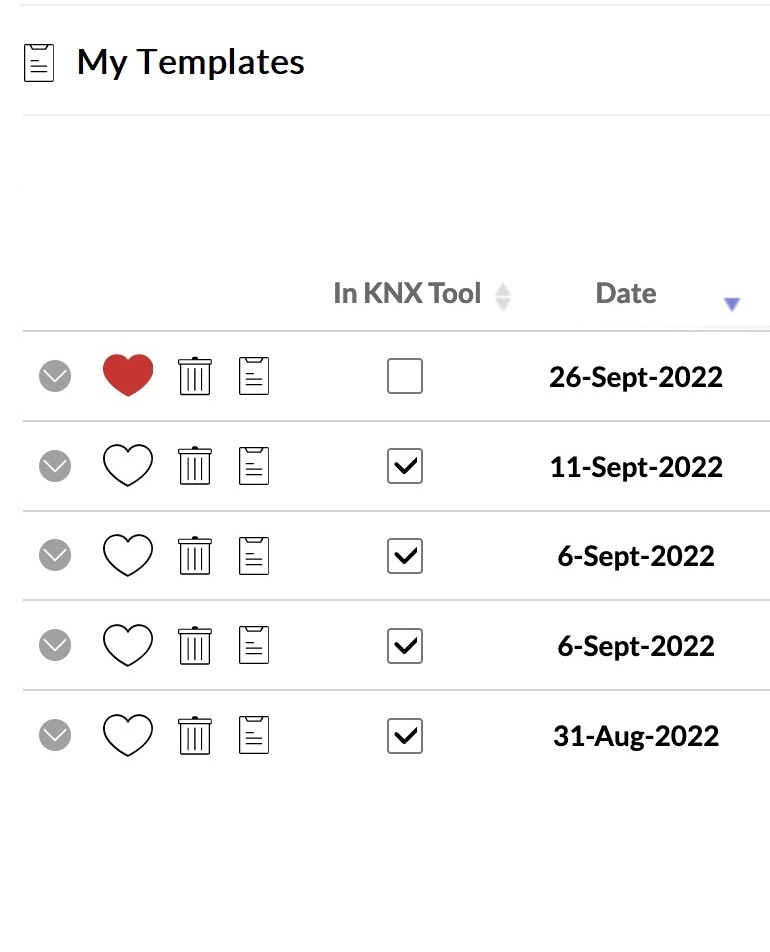
Task: Open clipboard icon on the 31-Aug-2022 row
Action: (254, 736)
